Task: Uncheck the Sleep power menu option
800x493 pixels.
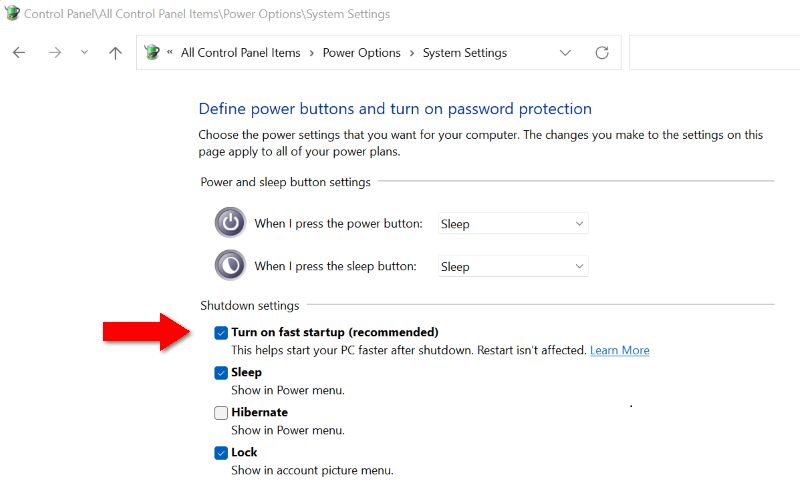Action: pos(221,373)
